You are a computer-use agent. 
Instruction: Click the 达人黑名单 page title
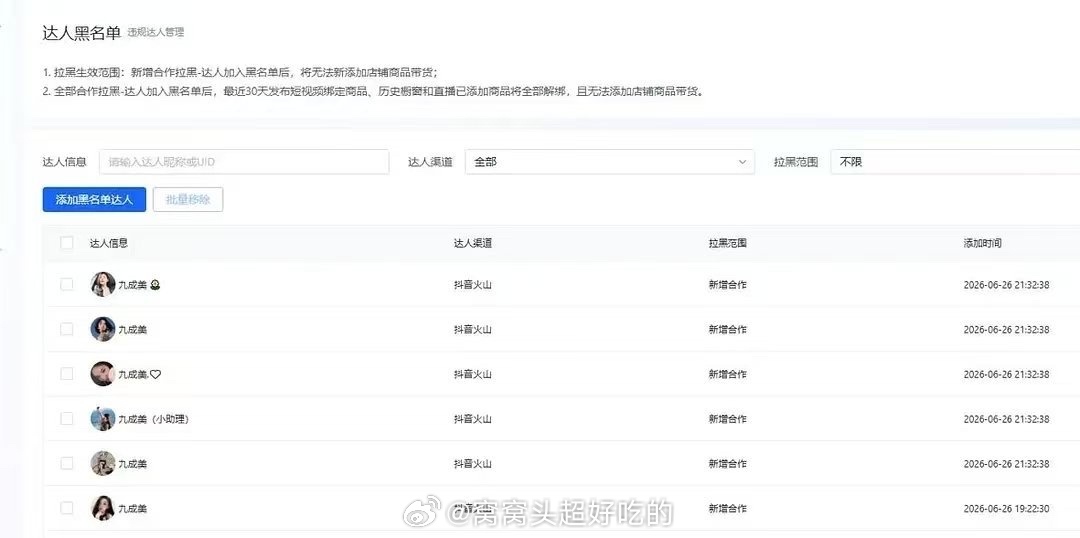click(81, 33)
